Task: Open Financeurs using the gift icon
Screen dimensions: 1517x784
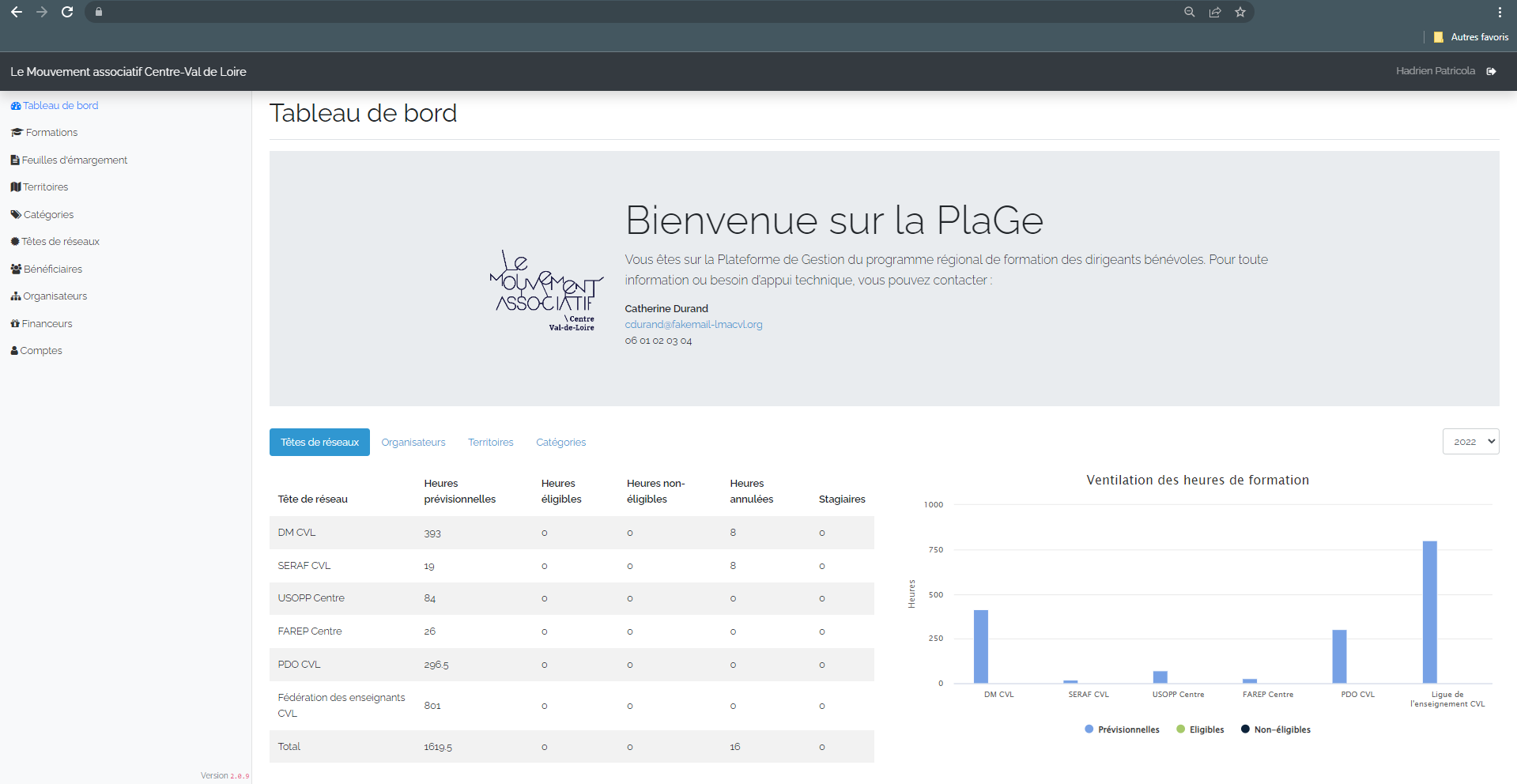Action: point(15,323)
